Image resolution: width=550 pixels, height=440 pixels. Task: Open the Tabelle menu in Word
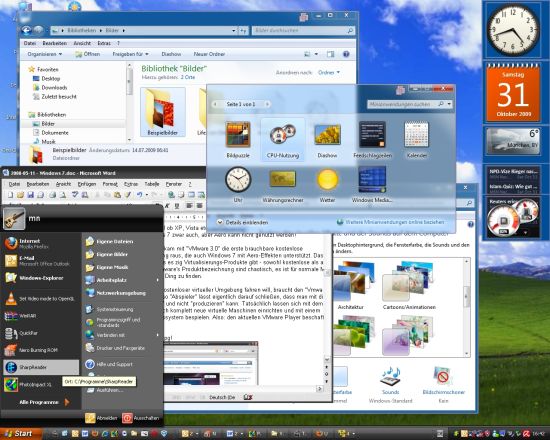152,184
